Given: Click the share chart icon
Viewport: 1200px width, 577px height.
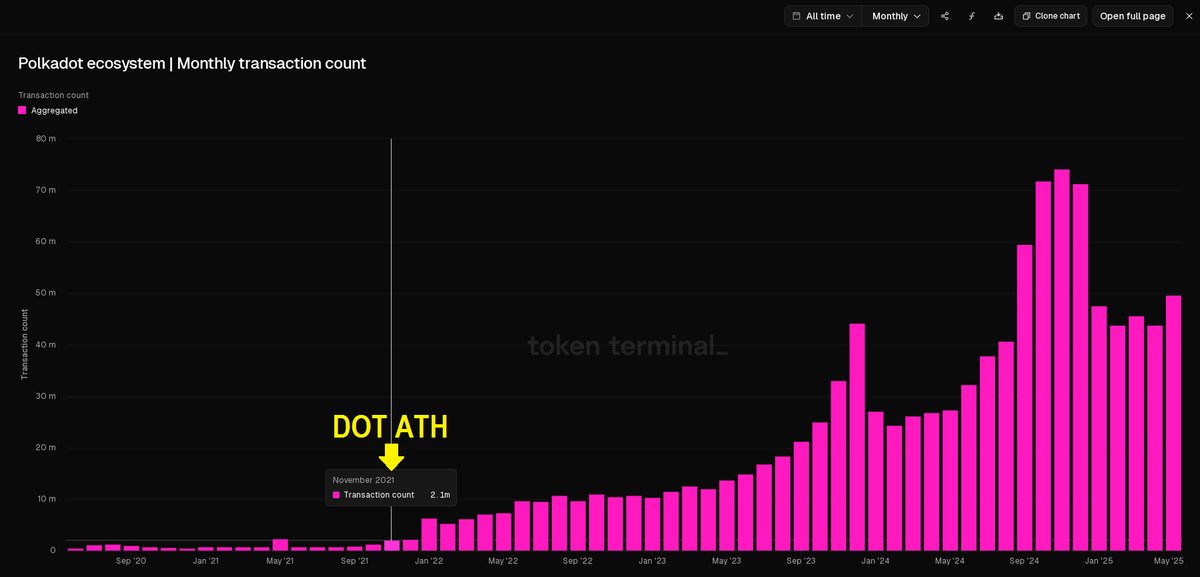Looking at the screenshot, I should 945,16.
